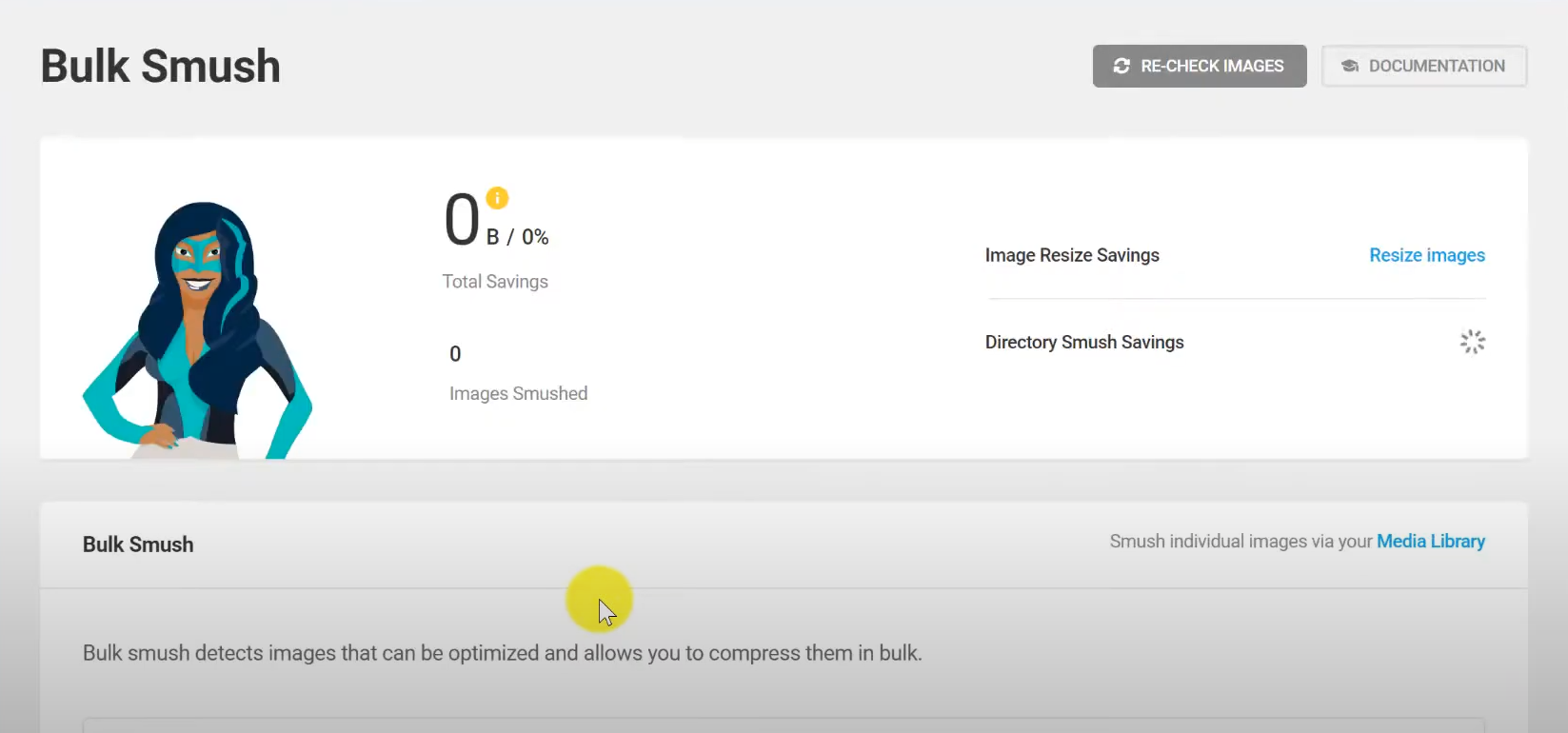Click 'Smush individual images via your' text
Image resolution: width=1568 pixels, height=733 pixels.
click(1240, 541)
